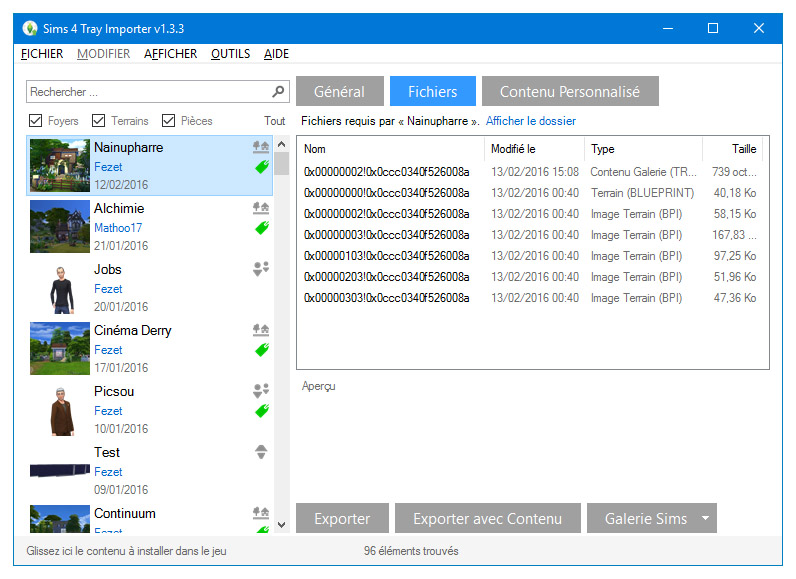The image size is (796, 579).
Task: Click the household icon on Jobs
Action: tap(261, 269)
